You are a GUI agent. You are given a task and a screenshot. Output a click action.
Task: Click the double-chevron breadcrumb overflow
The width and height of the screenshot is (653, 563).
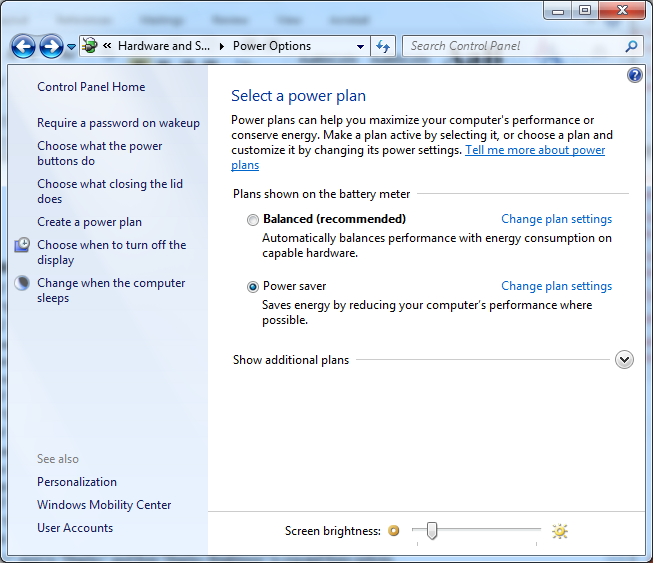107,46
